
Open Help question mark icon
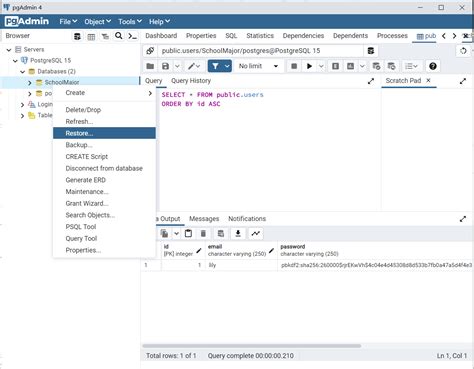point(433,66)
